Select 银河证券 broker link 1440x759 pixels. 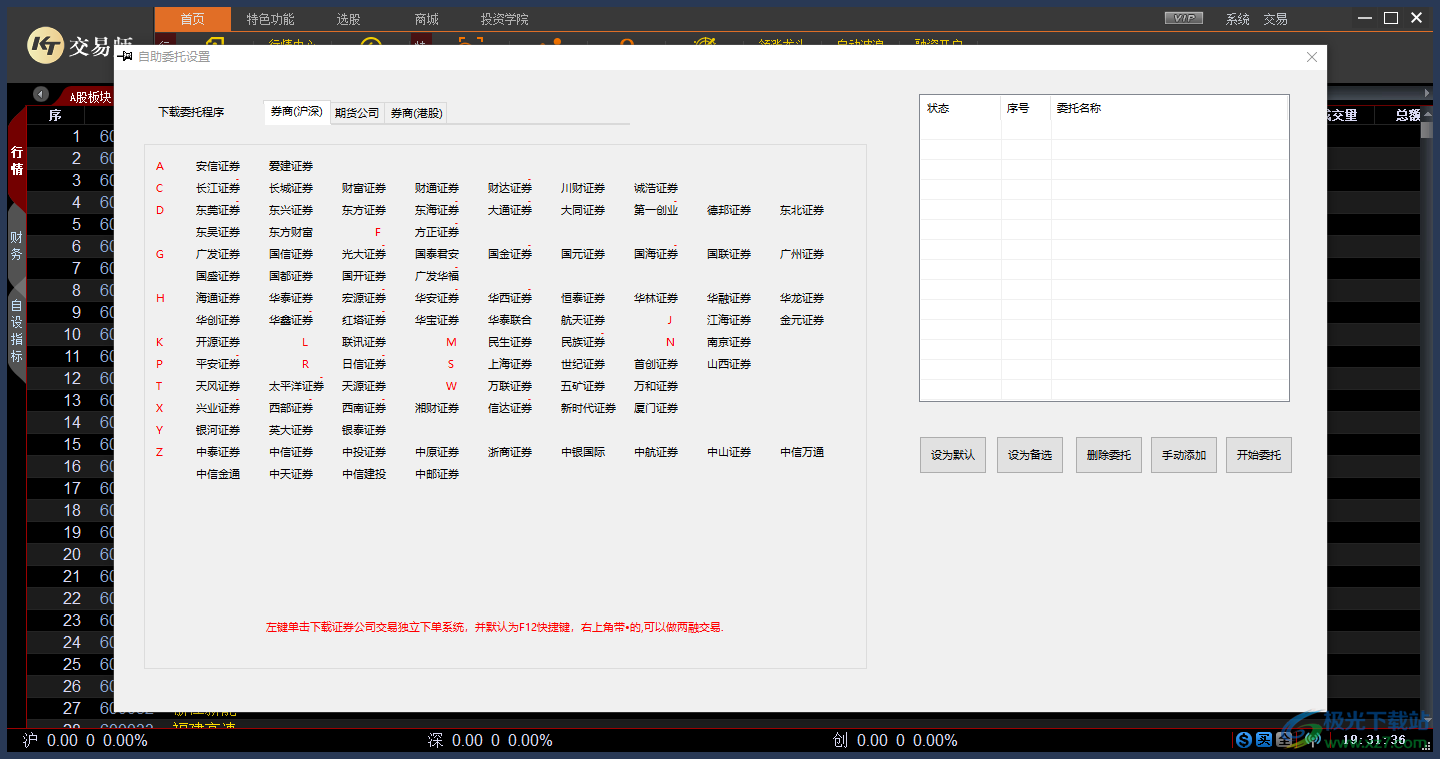coord(218,430)
